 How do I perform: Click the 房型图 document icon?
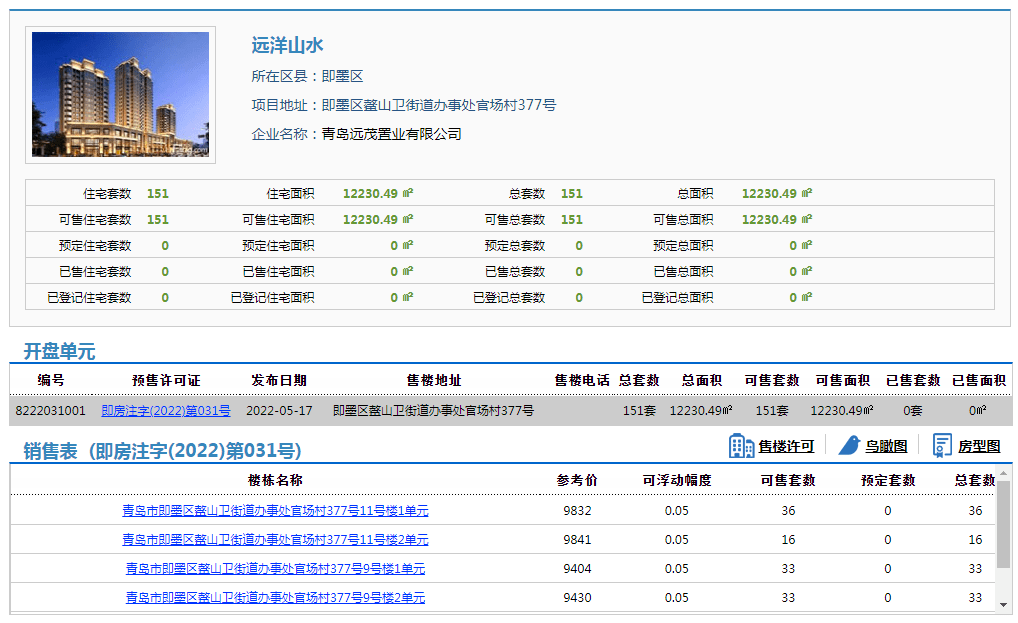tap(942, 446)
